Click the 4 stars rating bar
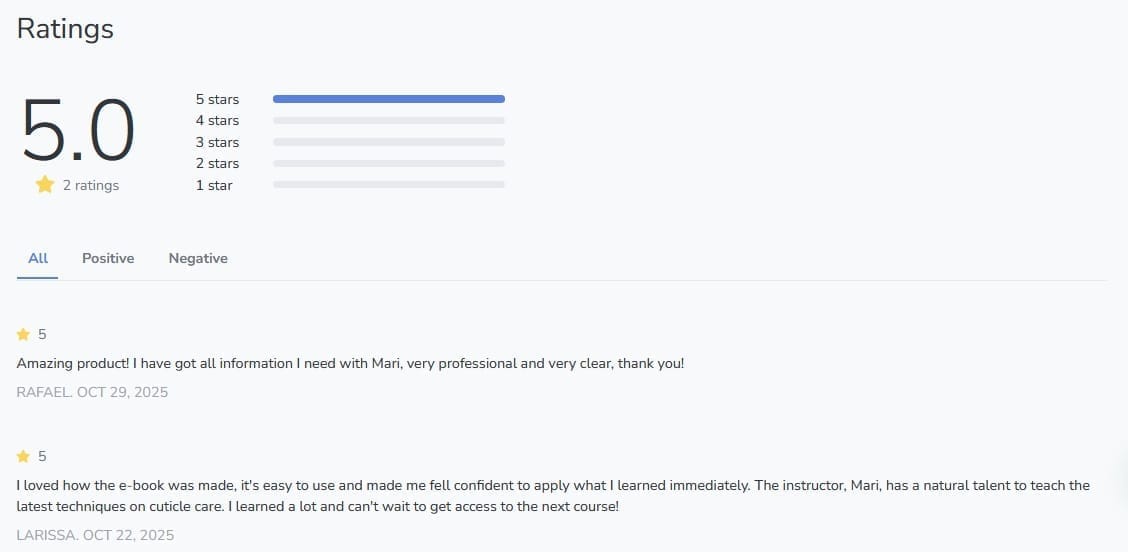The height and width of the screenshot is (552, 1128). coord(388,120)
